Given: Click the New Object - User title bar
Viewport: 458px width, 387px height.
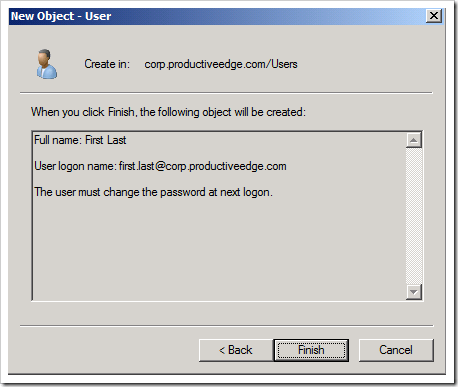Looking at the screenshot, I should pyautogui.click(x=217, y=16).
